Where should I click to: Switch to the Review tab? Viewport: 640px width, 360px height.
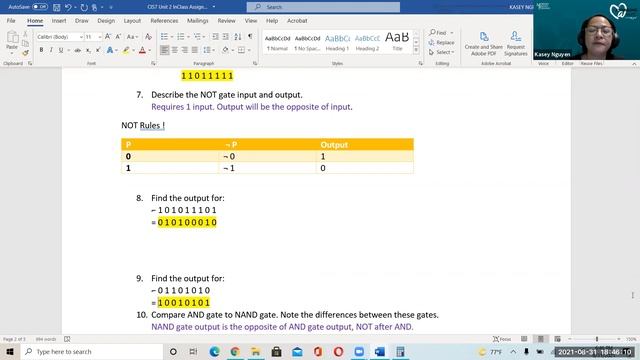coord(227,20)
